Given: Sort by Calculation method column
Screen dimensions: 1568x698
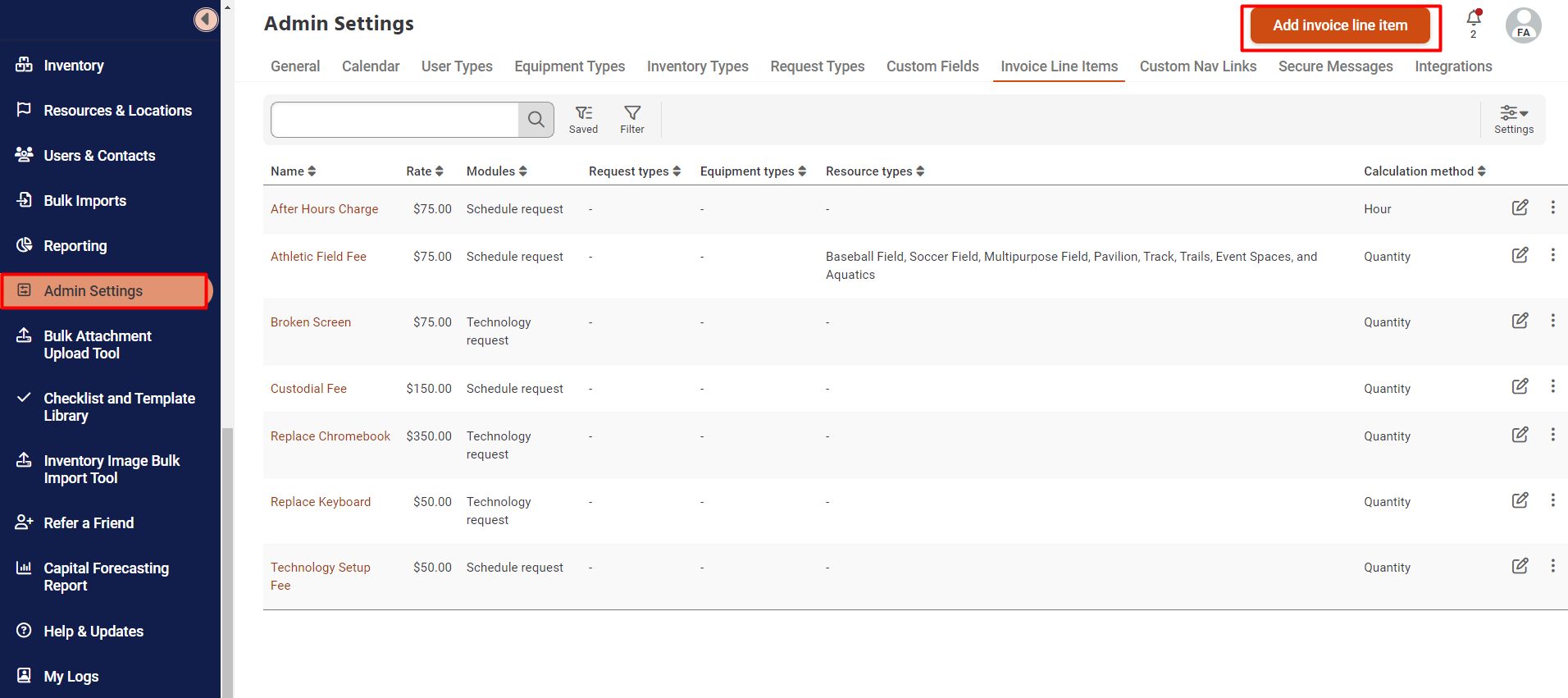Looking at the screenshot, I should point(1424,171).
